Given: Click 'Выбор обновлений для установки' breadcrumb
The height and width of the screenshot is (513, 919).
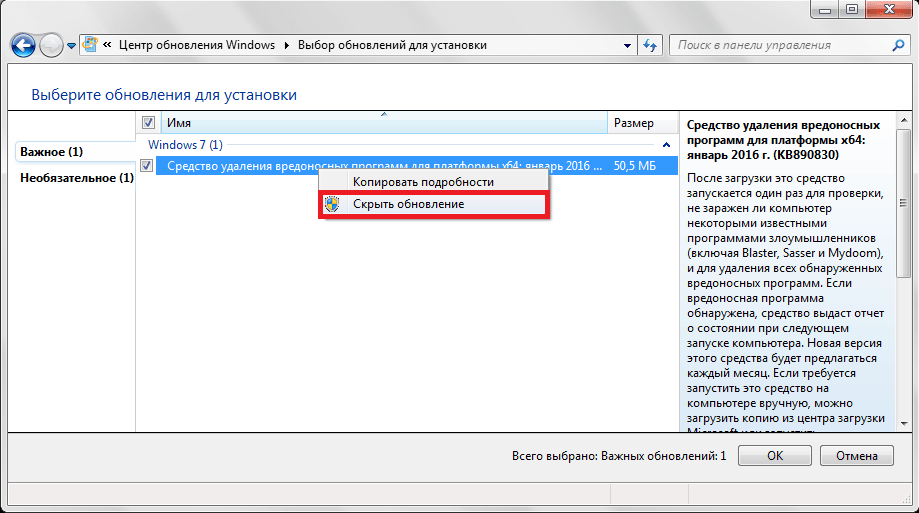Looking at the screenshot, I should [x=392, y=45].
